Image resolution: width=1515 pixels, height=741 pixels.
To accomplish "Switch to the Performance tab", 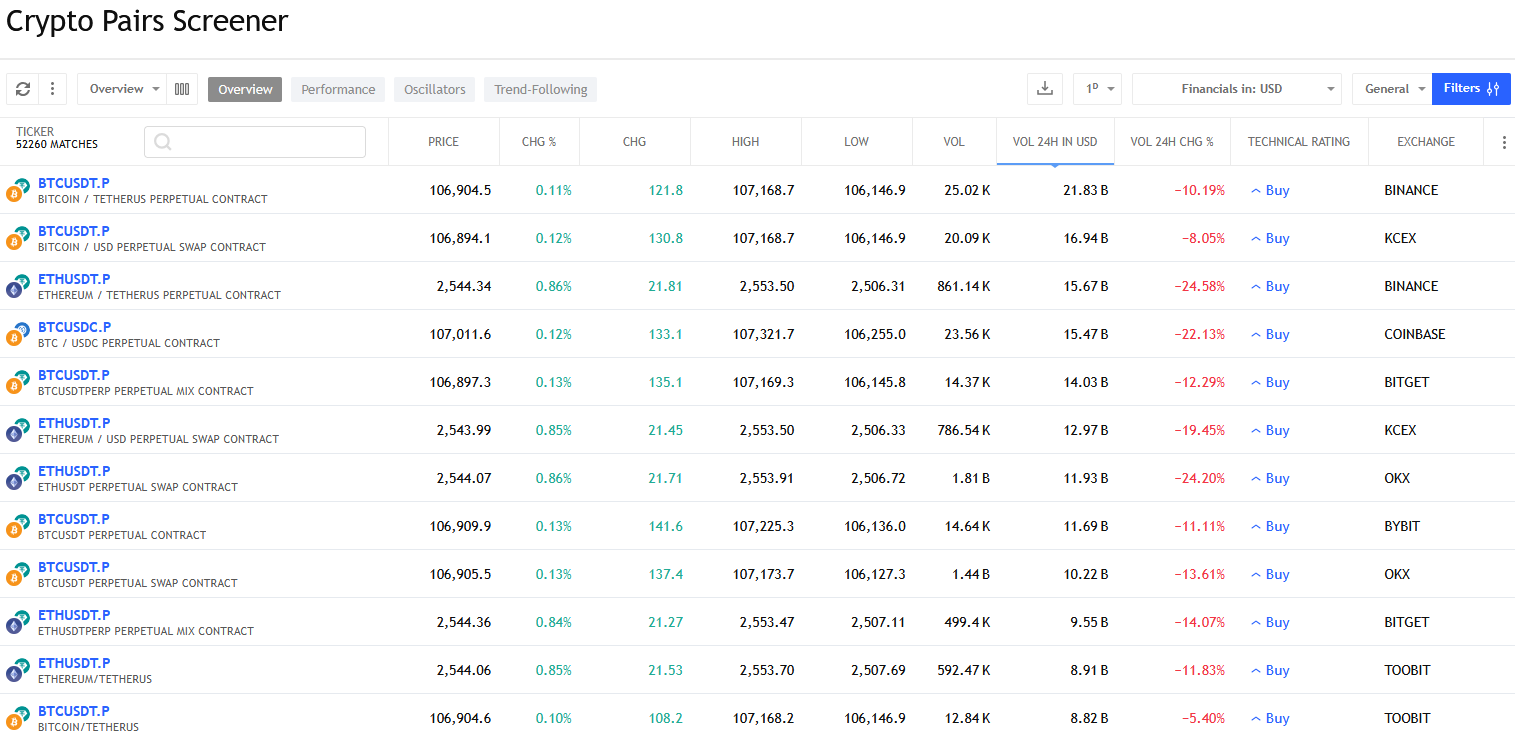I will 338,89.
